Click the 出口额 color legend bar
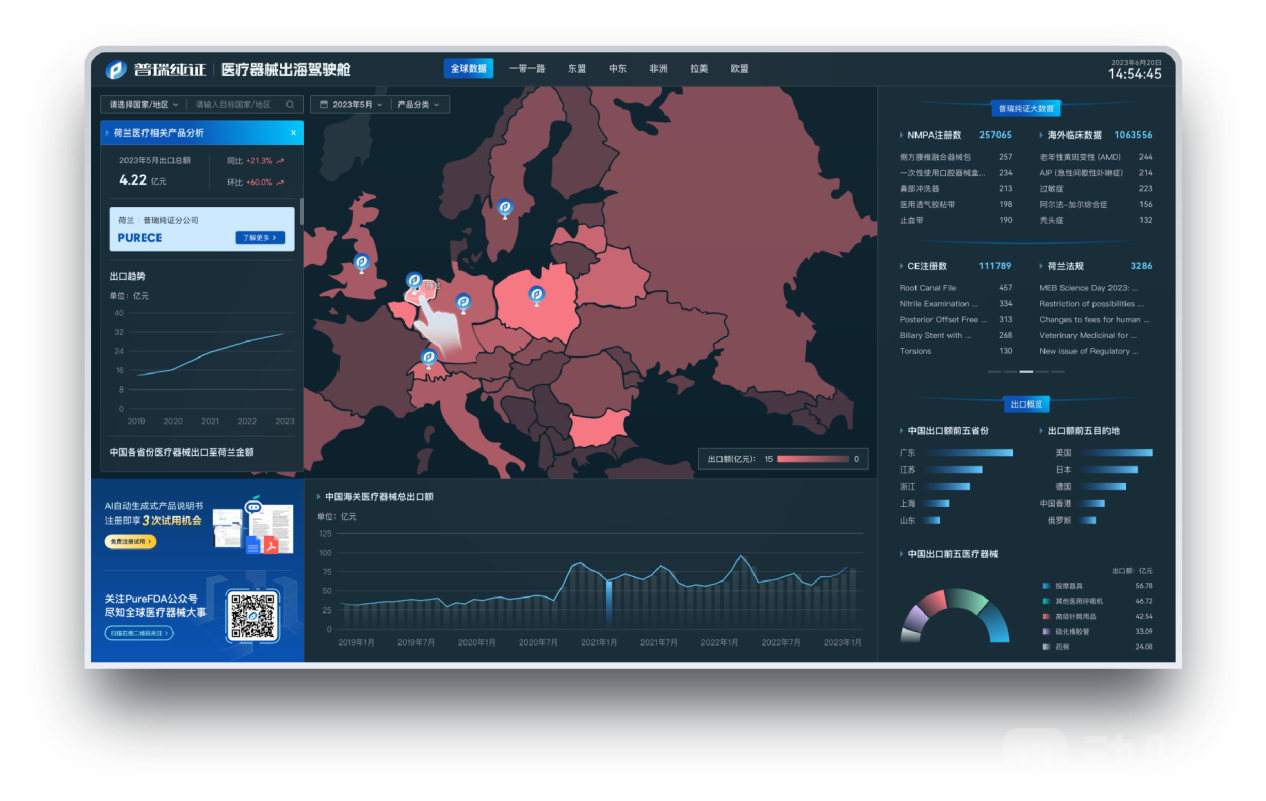This screenshot has width=1266, height=801. click(812, 459)
